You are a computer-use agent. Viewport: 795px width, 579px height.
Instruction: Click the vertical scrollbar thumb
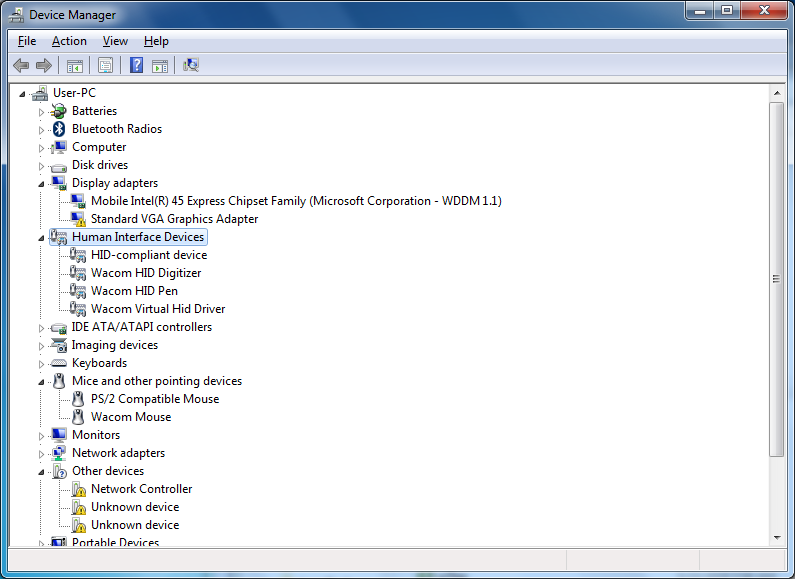point(777,279)
